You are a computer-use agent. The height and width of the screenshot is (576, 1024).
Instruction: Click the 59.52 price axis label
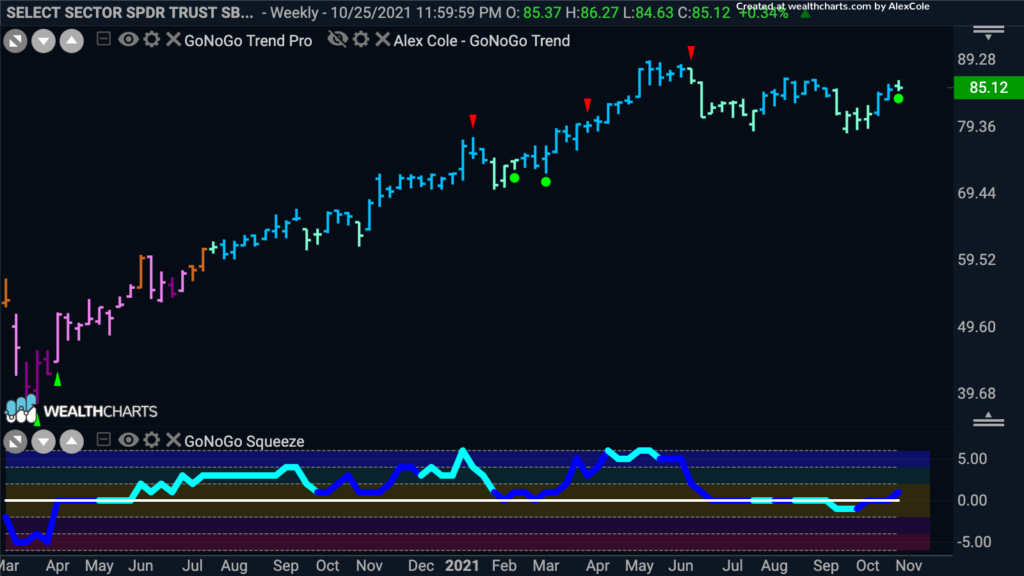click(x=976, y=259)
